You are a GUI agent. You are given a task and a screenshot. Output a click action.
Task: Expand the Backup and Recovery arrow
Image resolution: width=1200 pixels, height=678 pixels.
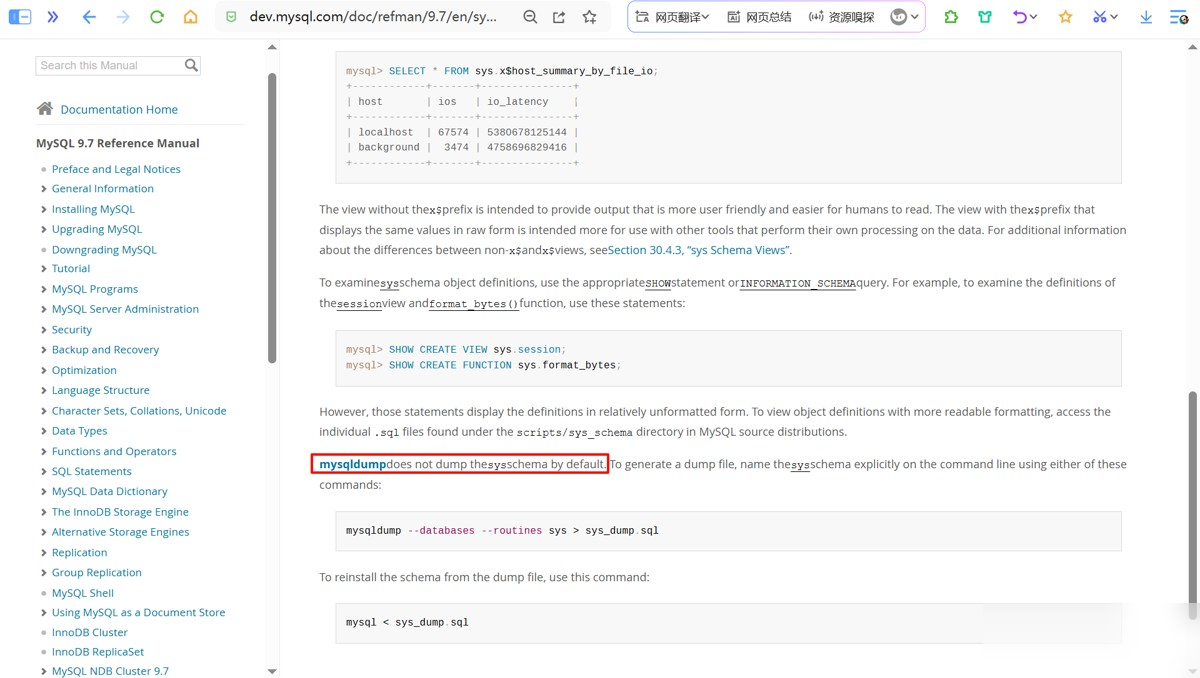tap(44, 350)
